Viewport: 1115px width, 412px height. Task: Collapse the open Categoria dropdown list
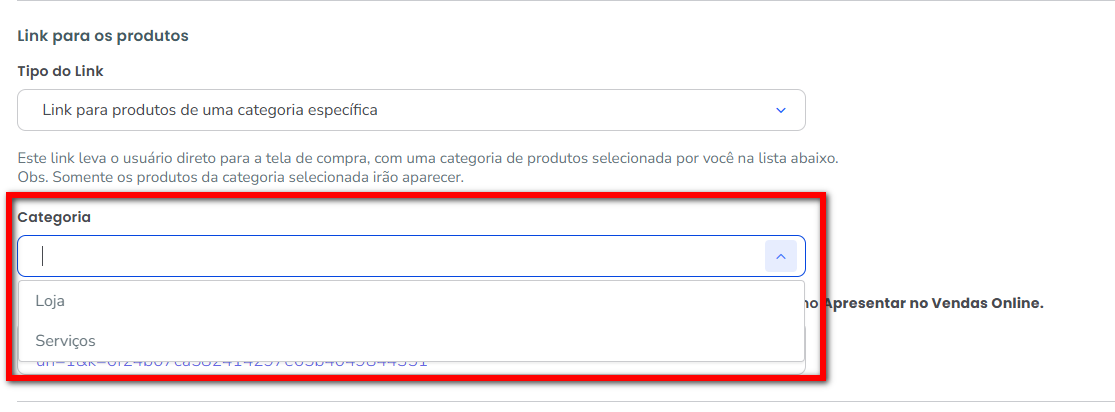tap(780, 257)
